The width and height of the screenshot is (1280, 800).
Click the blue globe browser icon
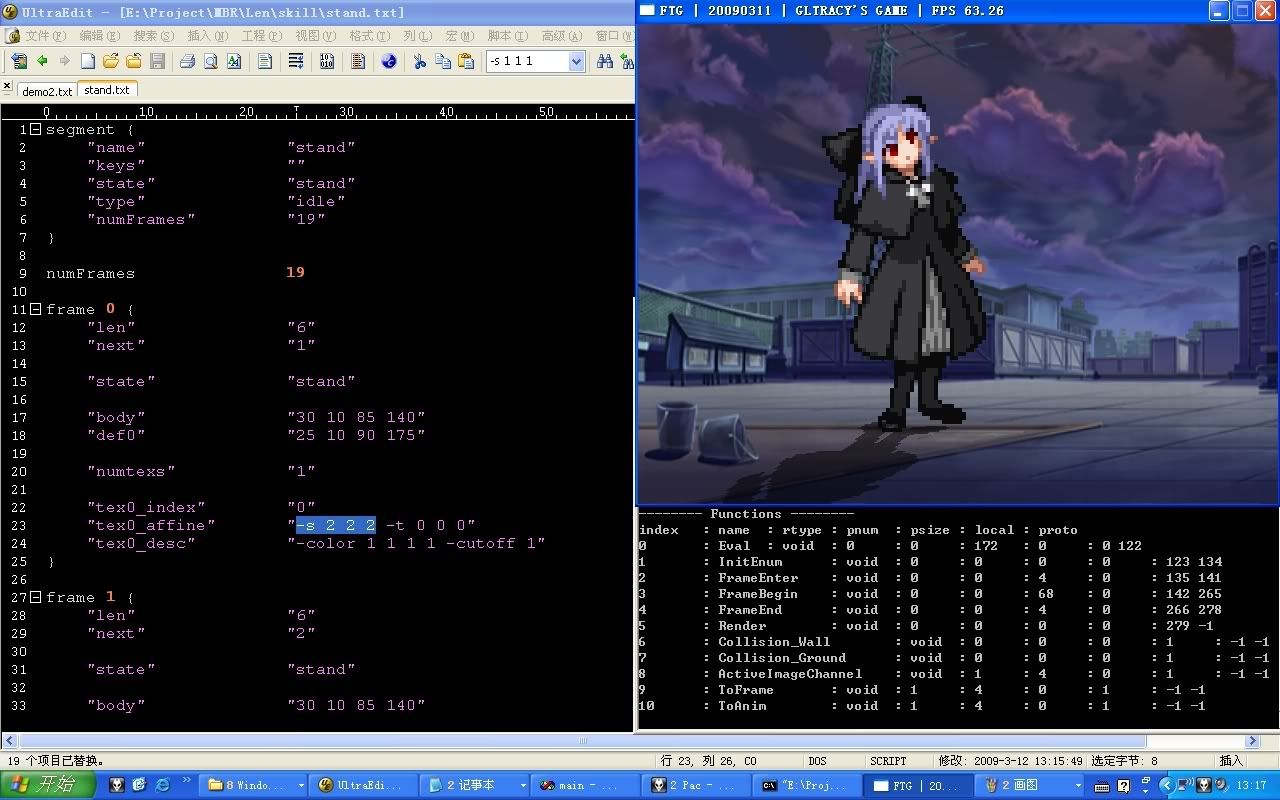pos(389,61)
